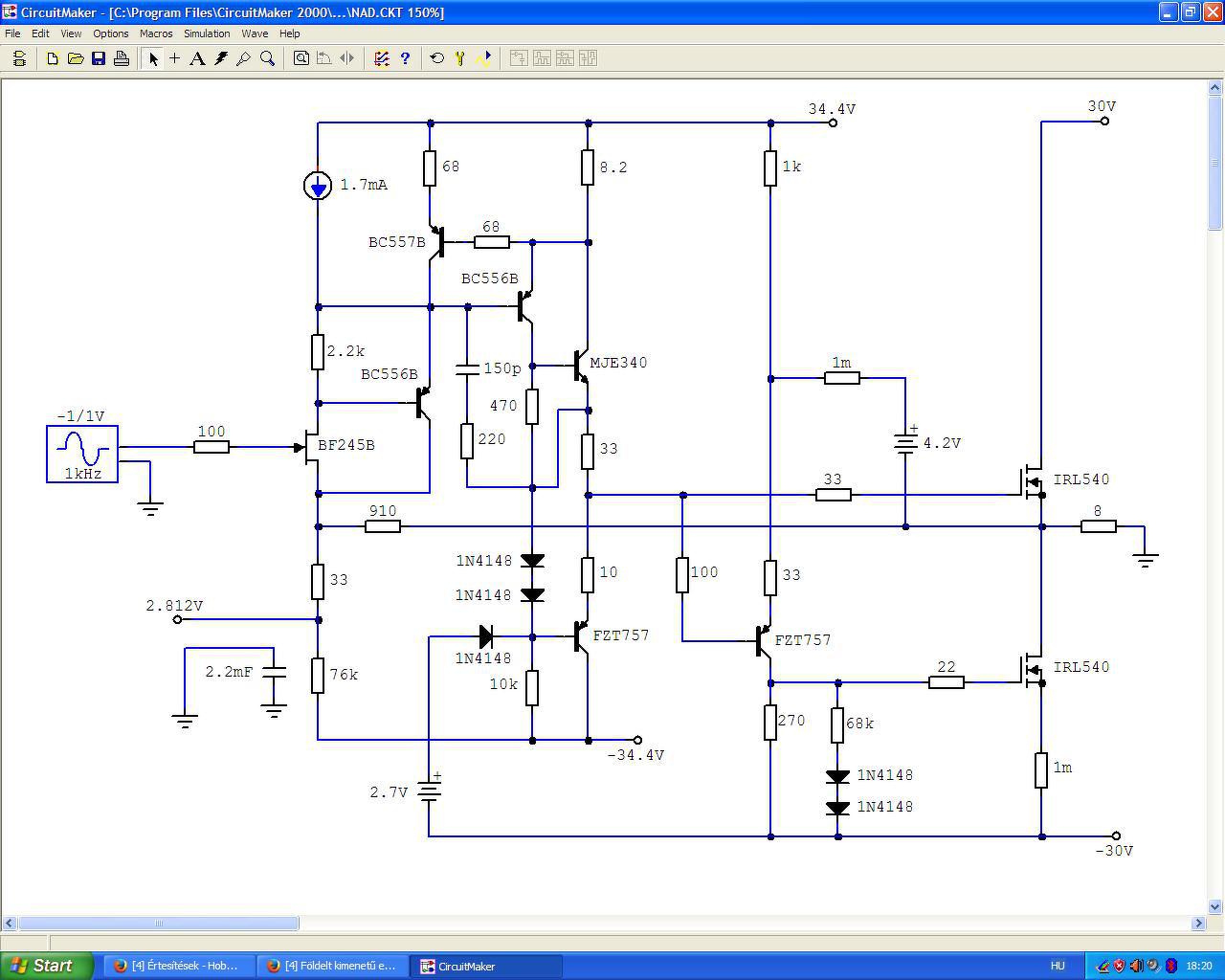
Task: Click the Fit circuit to window icon
Action: (x=301, y=58)
